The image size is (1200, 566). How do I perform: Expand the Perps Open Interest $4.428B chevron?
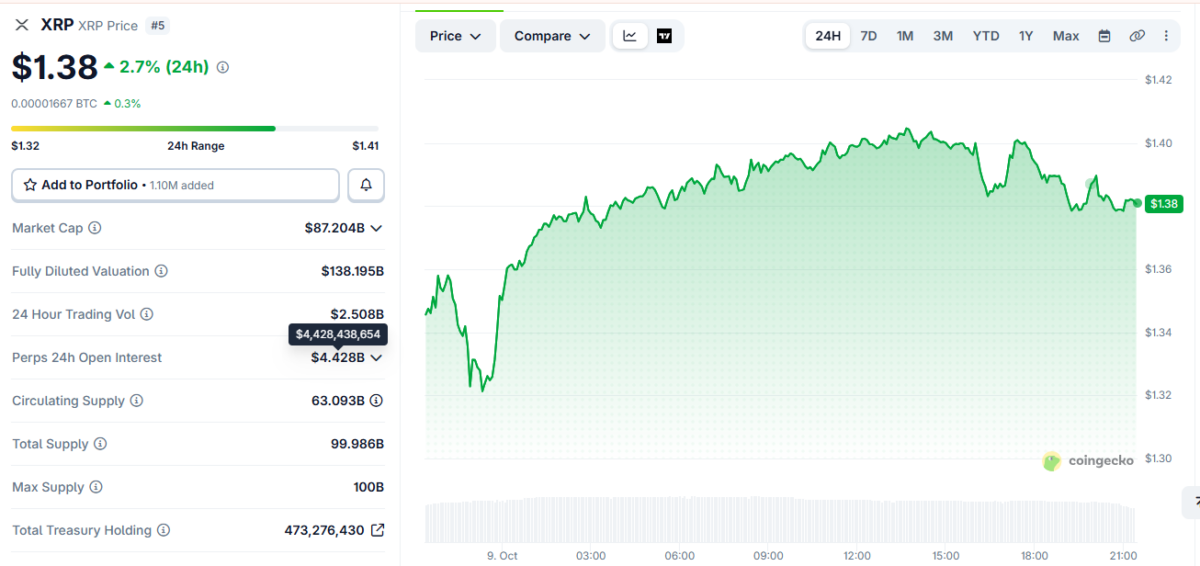tap(376, 357)
